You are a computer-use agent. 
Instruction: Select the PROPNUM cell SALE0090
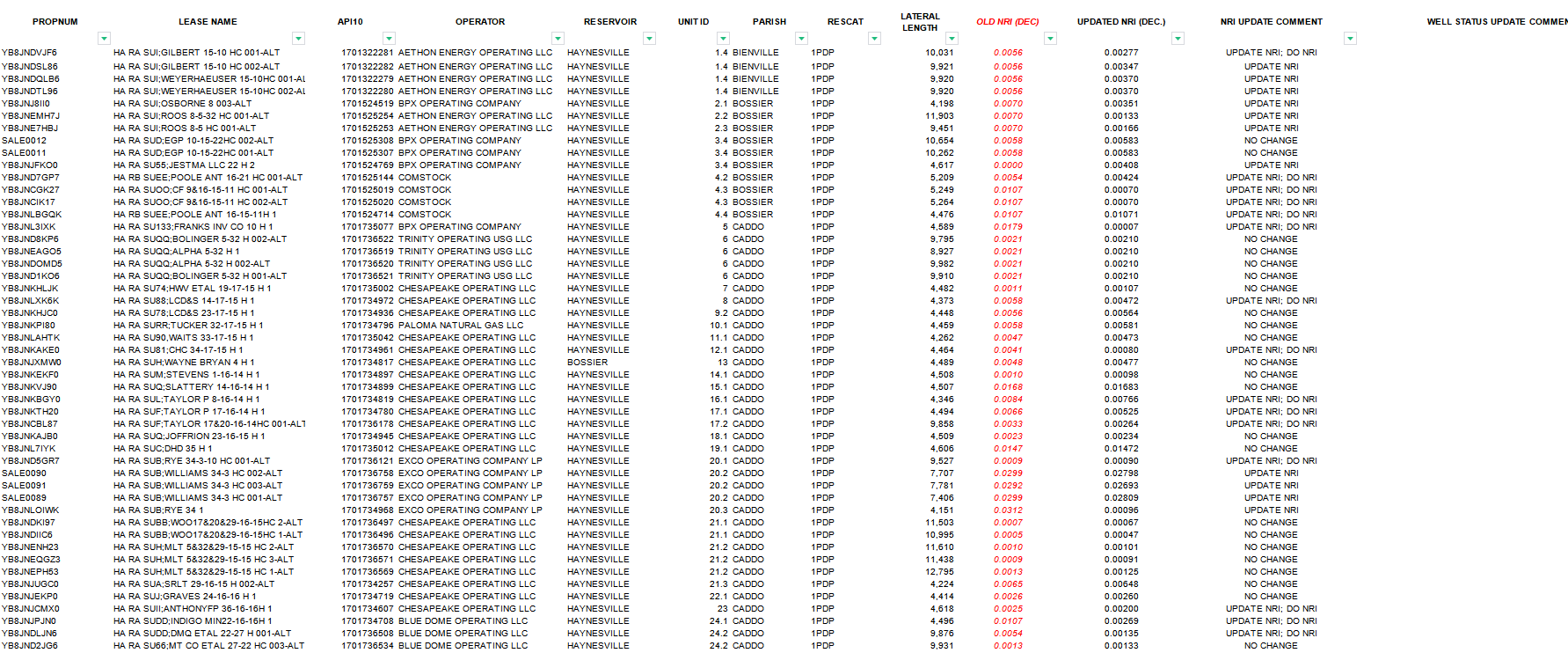click(x=24, y=473)
